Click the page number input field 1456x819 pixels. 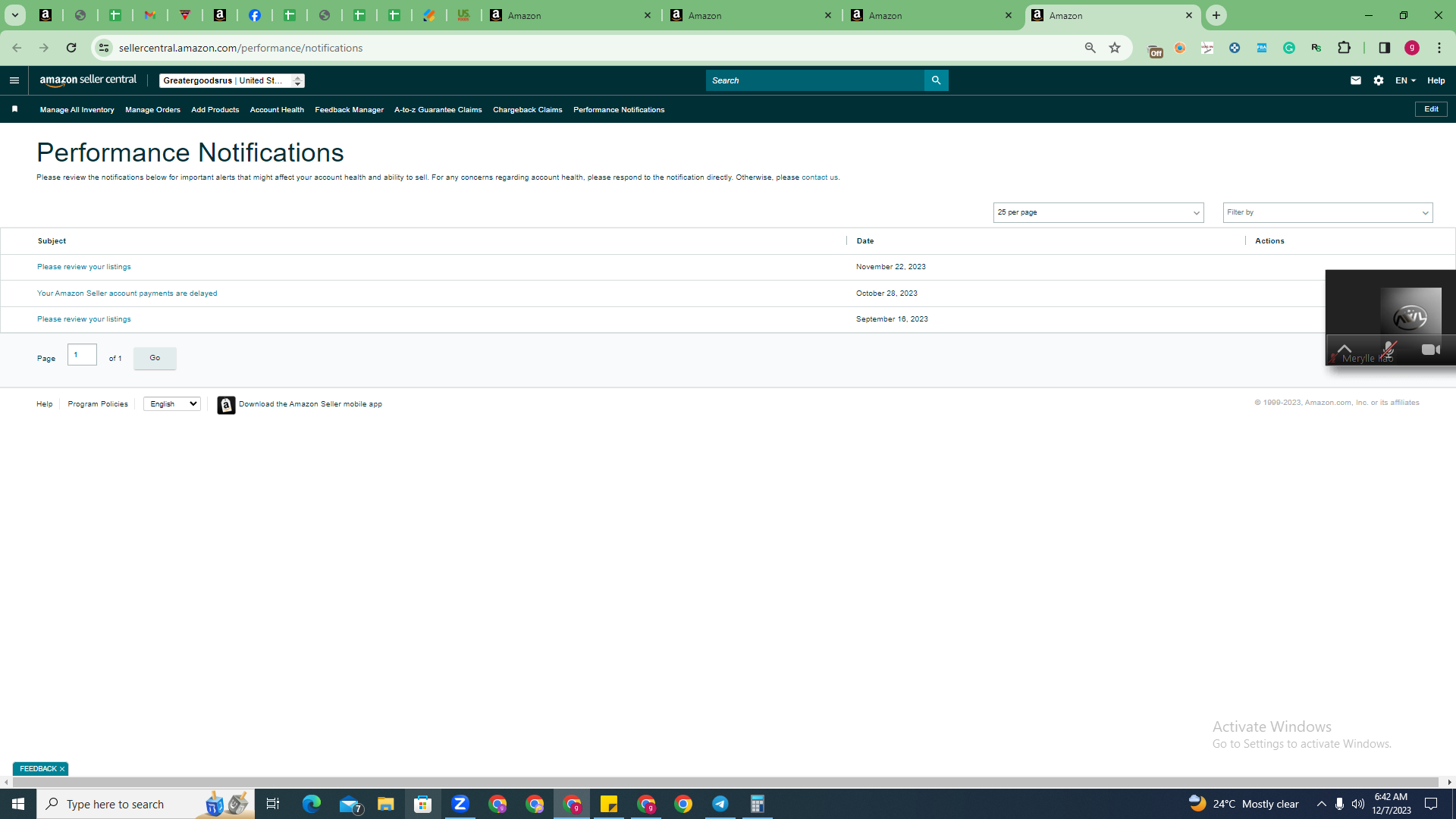coord(82,355)
